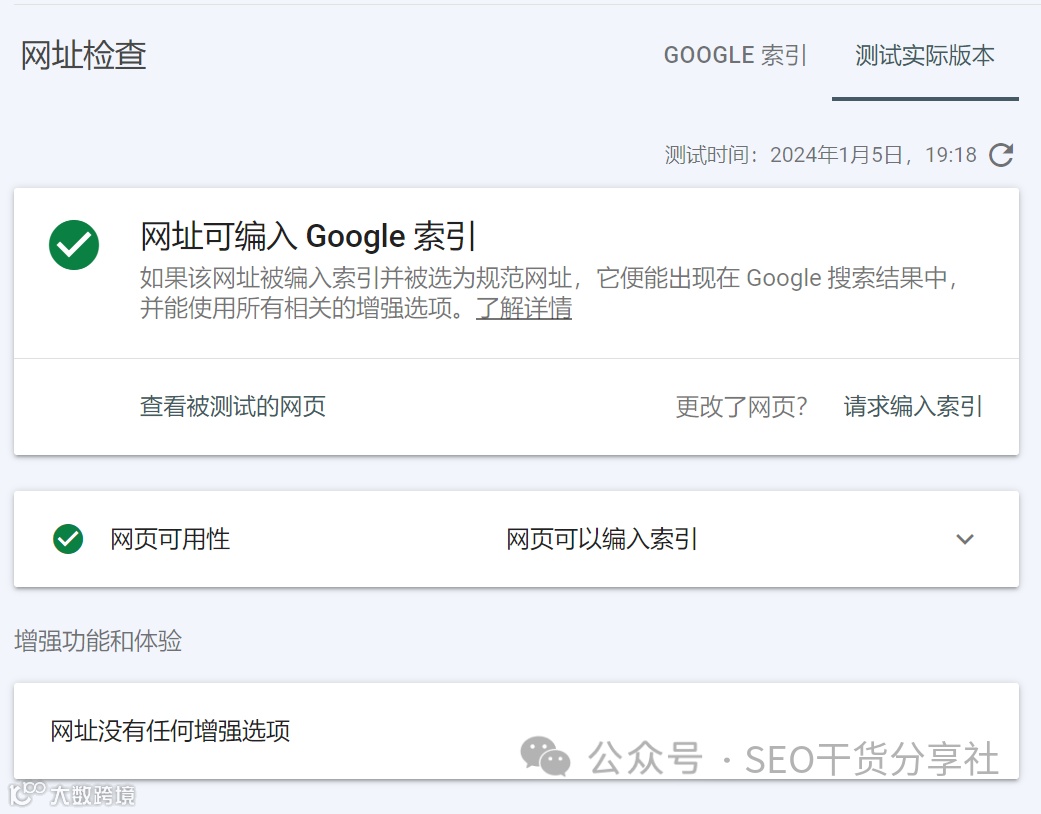Click the WeChat logo icon in watermark

point(545,757)
